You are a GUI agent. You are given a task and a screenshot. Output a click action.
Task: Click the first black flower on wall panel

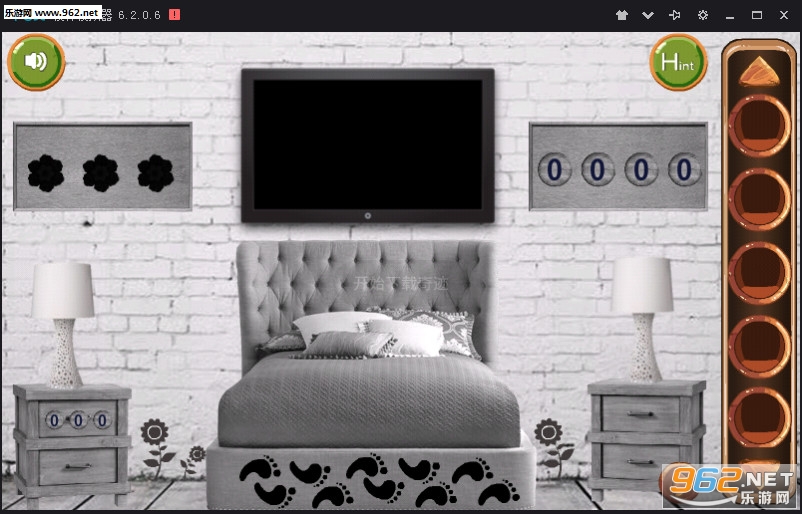45,174
